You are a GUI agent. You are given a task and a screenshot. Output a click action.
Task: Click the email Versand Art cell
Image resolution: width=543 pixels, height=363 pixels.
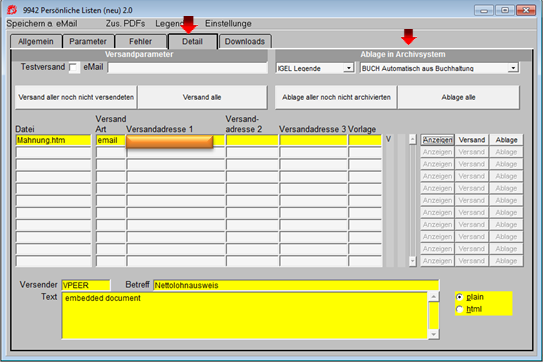coord(110,140)
